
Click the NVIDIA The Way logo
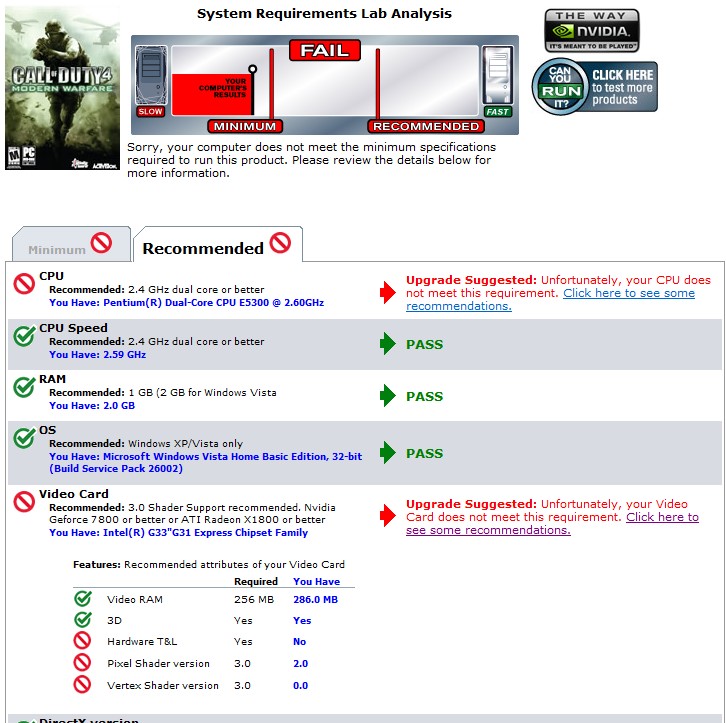coord(592,31)
